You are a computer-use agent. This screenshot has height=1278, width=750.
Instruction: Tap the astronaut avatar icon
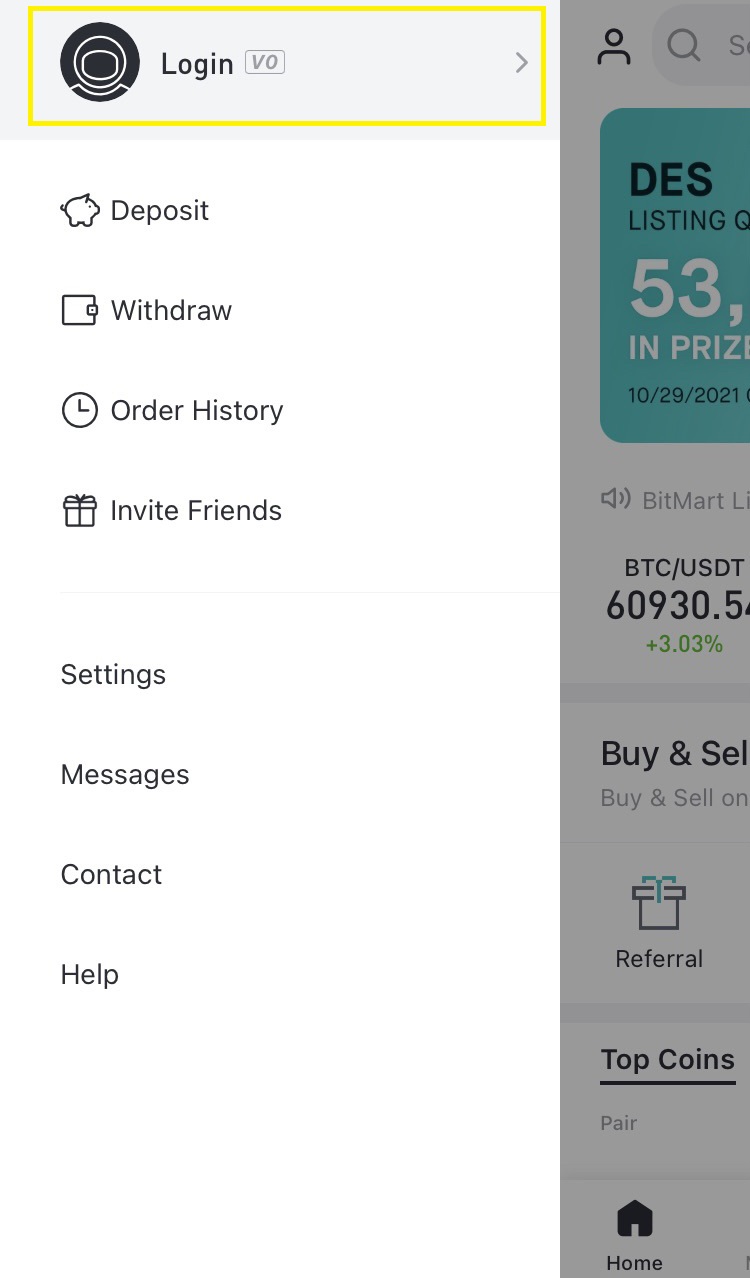100,62
